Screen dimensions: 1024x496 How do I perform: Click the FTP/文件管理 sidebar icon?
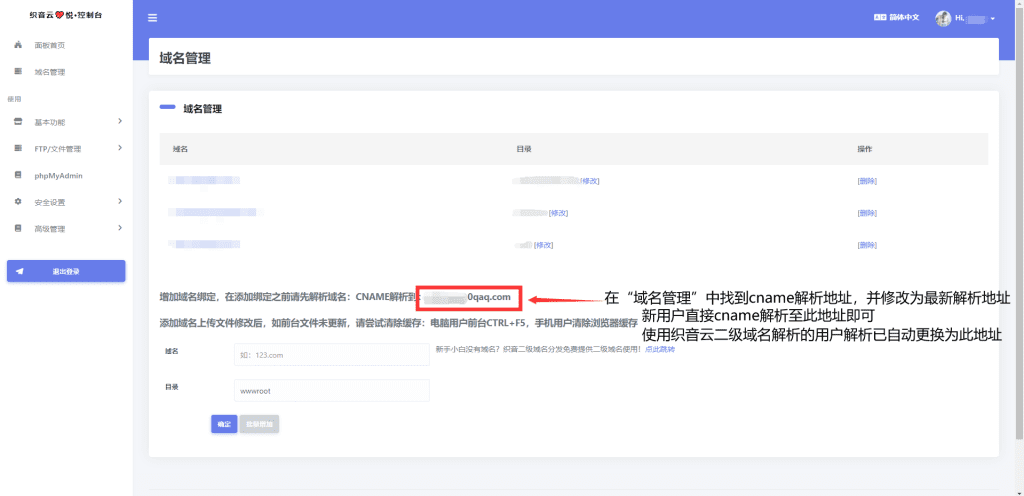pos(18,149)
